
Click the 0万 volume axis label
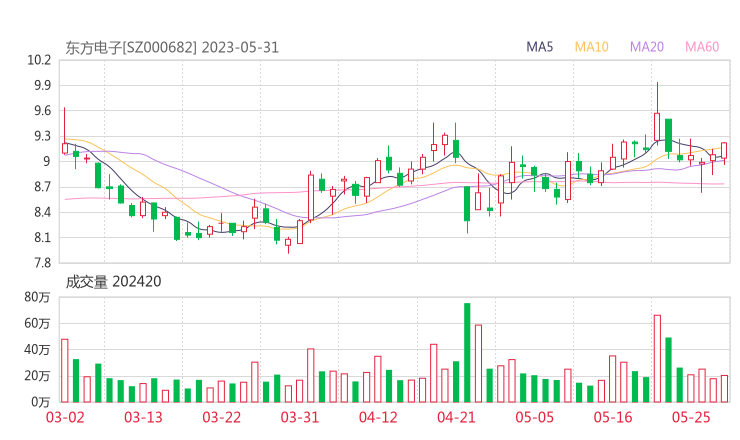pyautogui.click(x=40, y=402)
